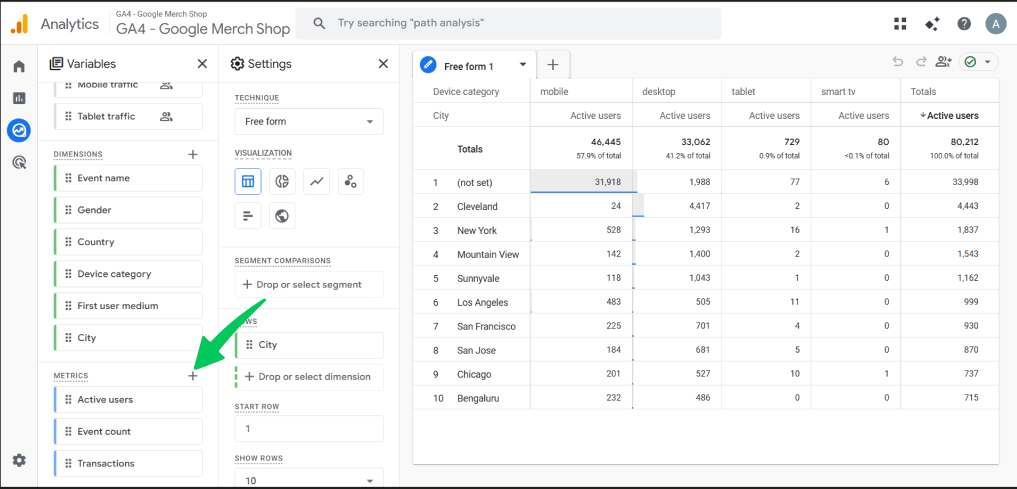This screenshot has height=489, width=1017.
Task: Open the Help question mark icon
Action: [x=964, y=24]
